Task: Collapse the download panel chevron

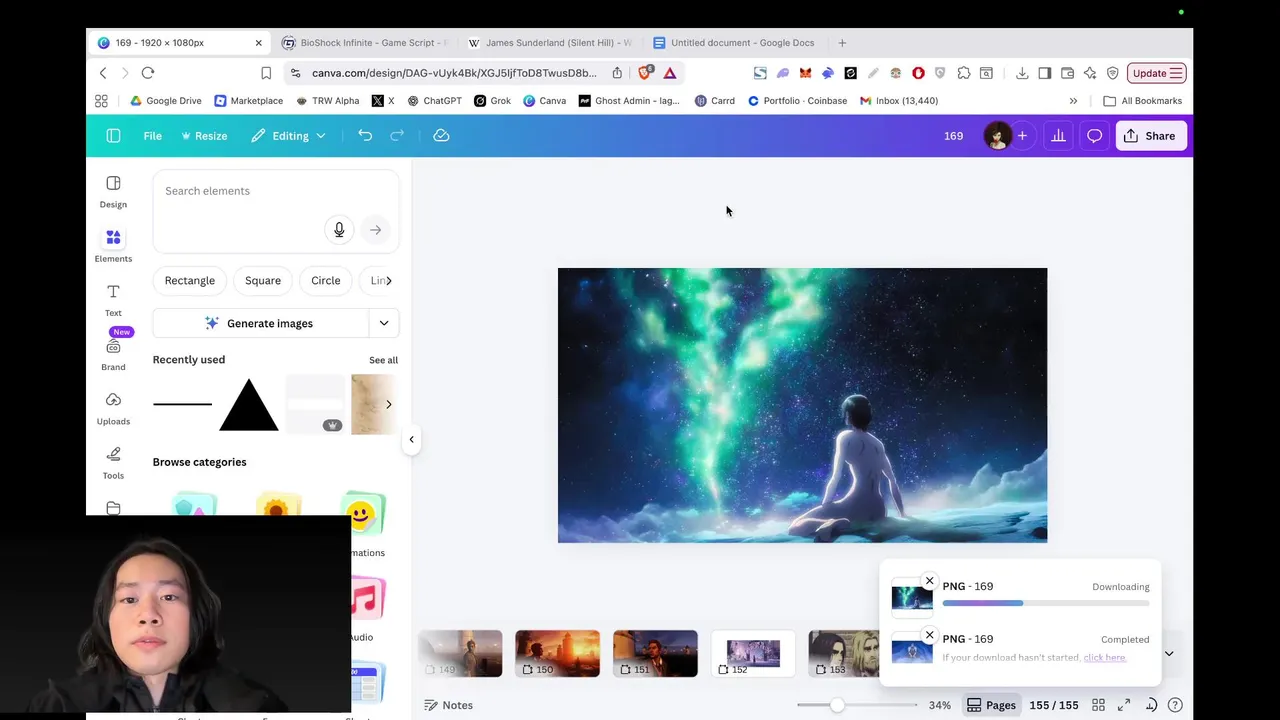Action: (1168, 654)
